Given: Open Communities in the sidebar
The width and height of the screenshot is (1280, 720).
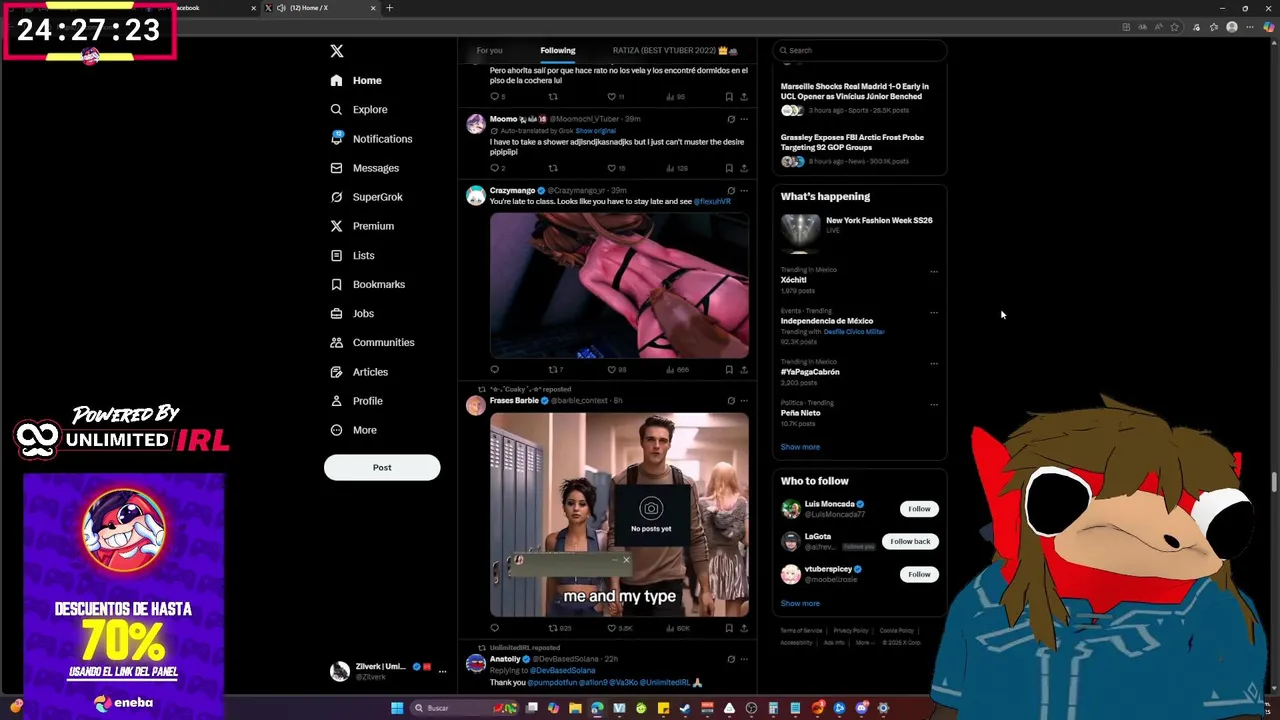Looking at the screenshot, I should (372, 342).
